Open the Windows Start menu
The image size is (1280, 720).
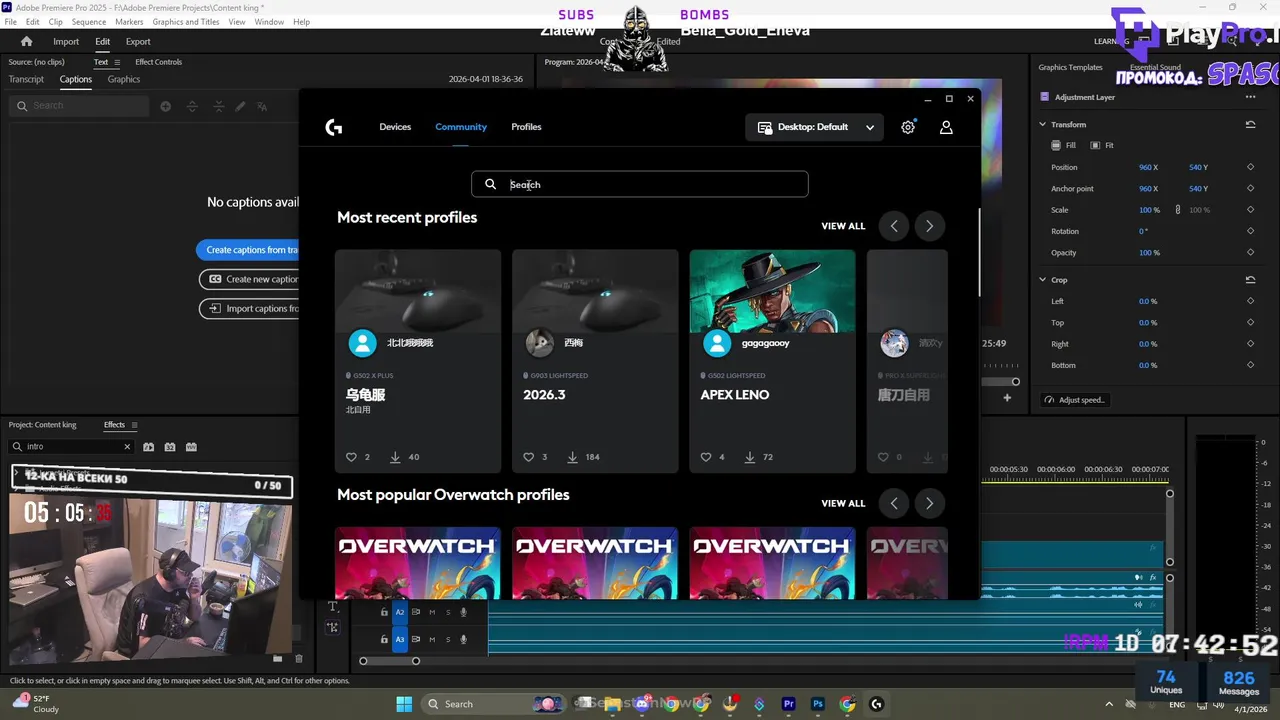click(404, 704)
